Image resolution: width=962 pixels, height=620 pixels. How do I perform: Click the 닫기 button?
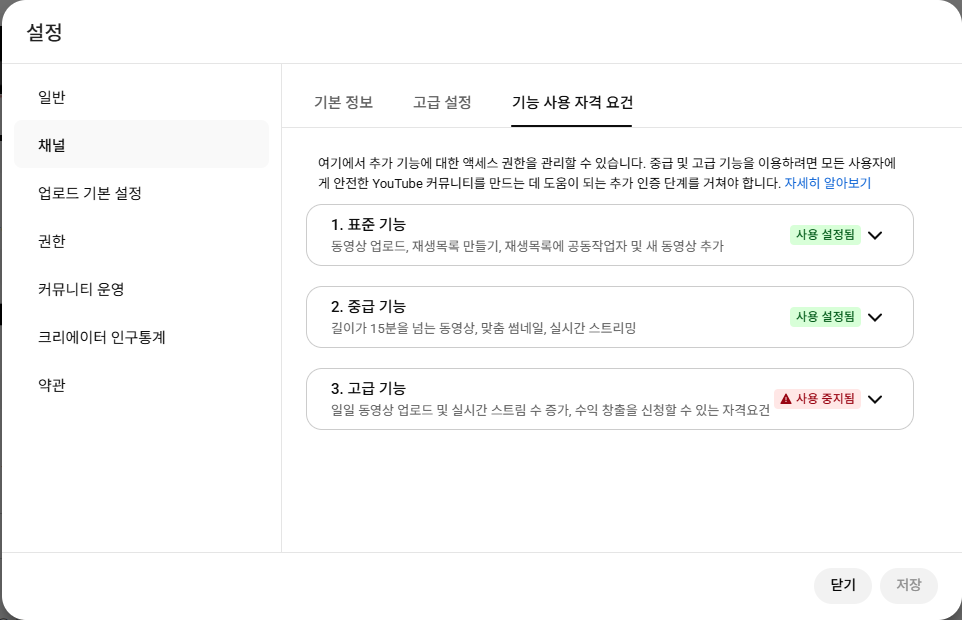[x=842, y=586]
